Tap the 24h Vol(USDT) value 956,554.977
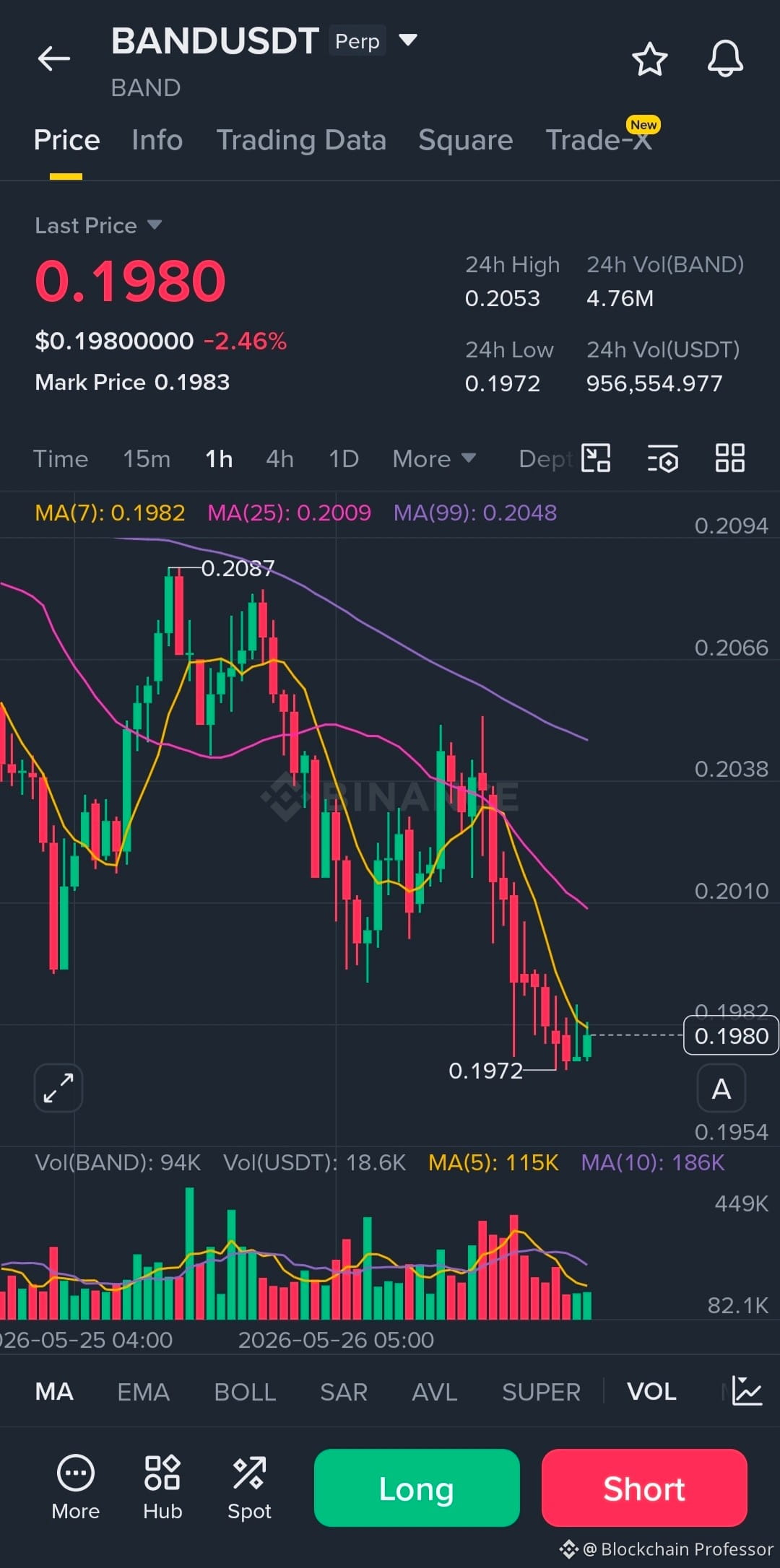This screenshot has height=1568, width=780. click(x=654, y=383)
